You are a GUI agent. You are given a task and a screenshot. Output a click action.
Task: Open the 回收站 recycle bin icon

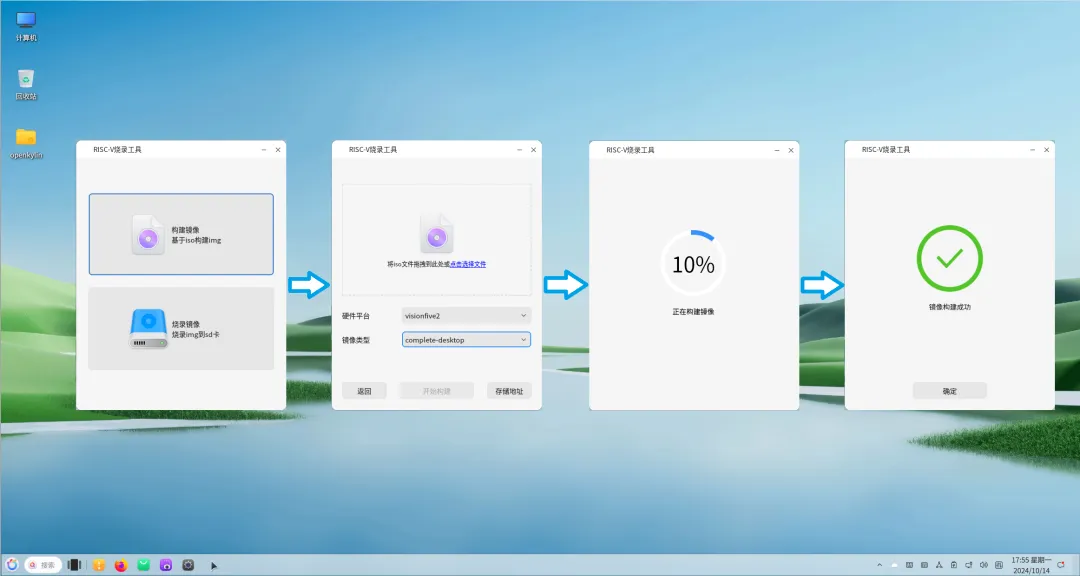(x=26, y=80)
